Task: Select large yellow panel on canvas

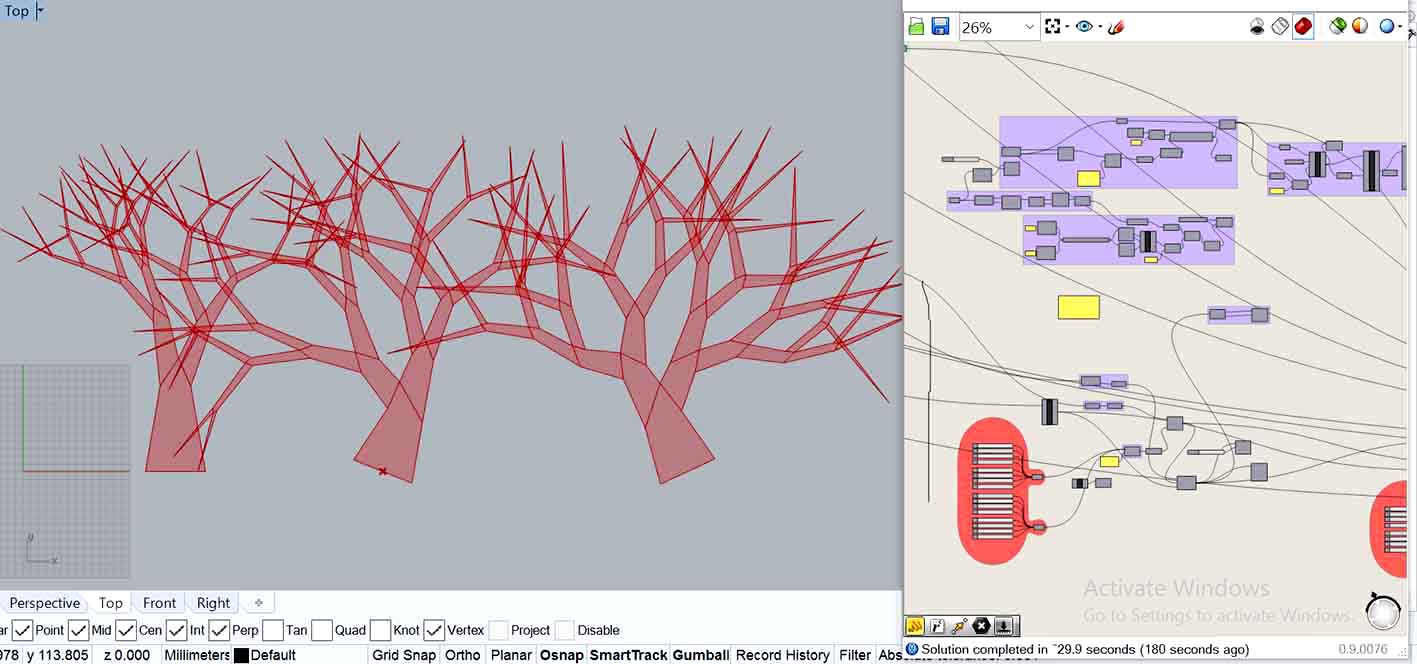Action: tap(1078, 307)
